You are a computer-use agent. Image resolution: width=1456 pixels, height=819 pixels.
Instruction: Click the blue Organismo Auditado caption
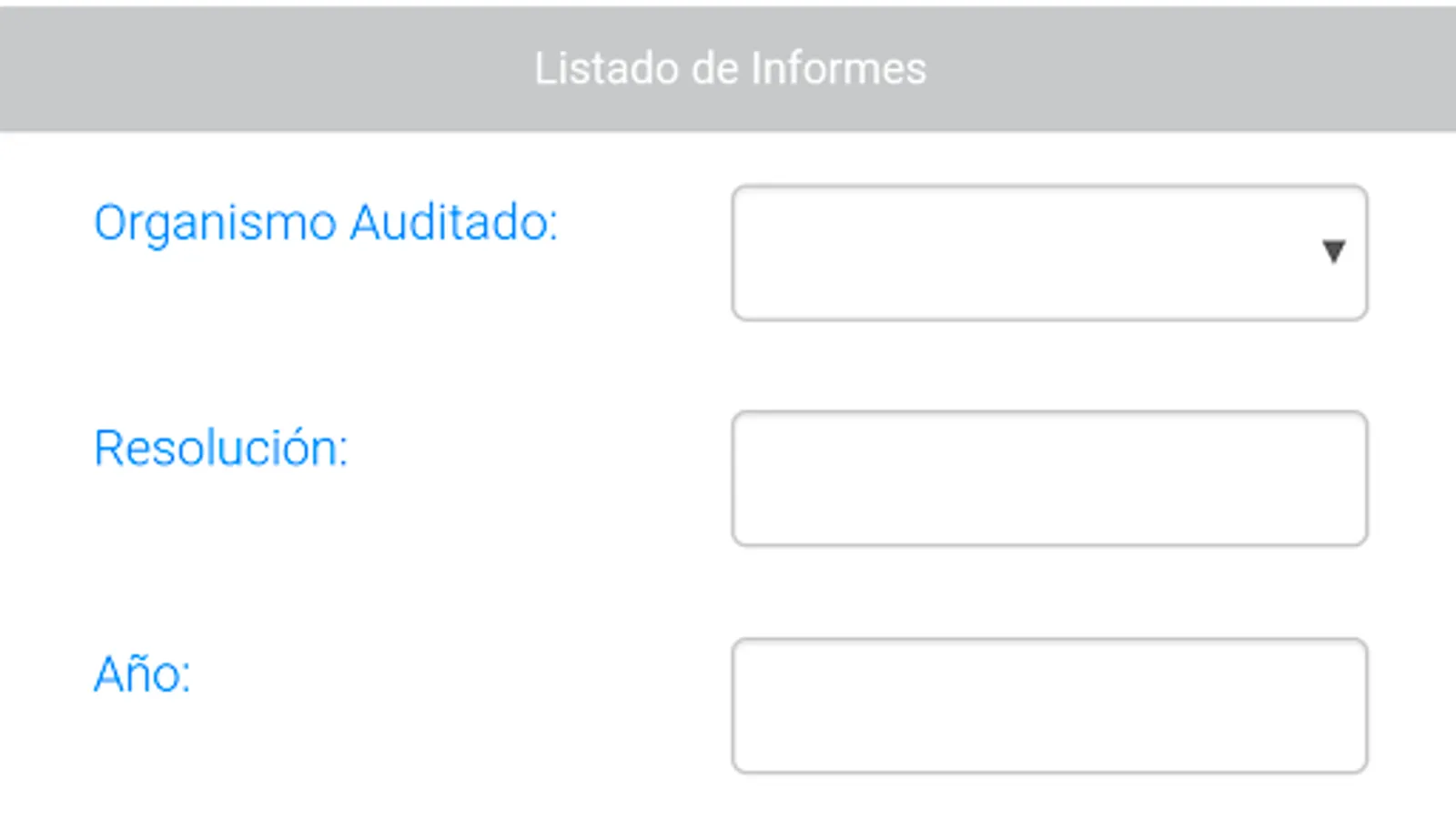click(326, 224)
